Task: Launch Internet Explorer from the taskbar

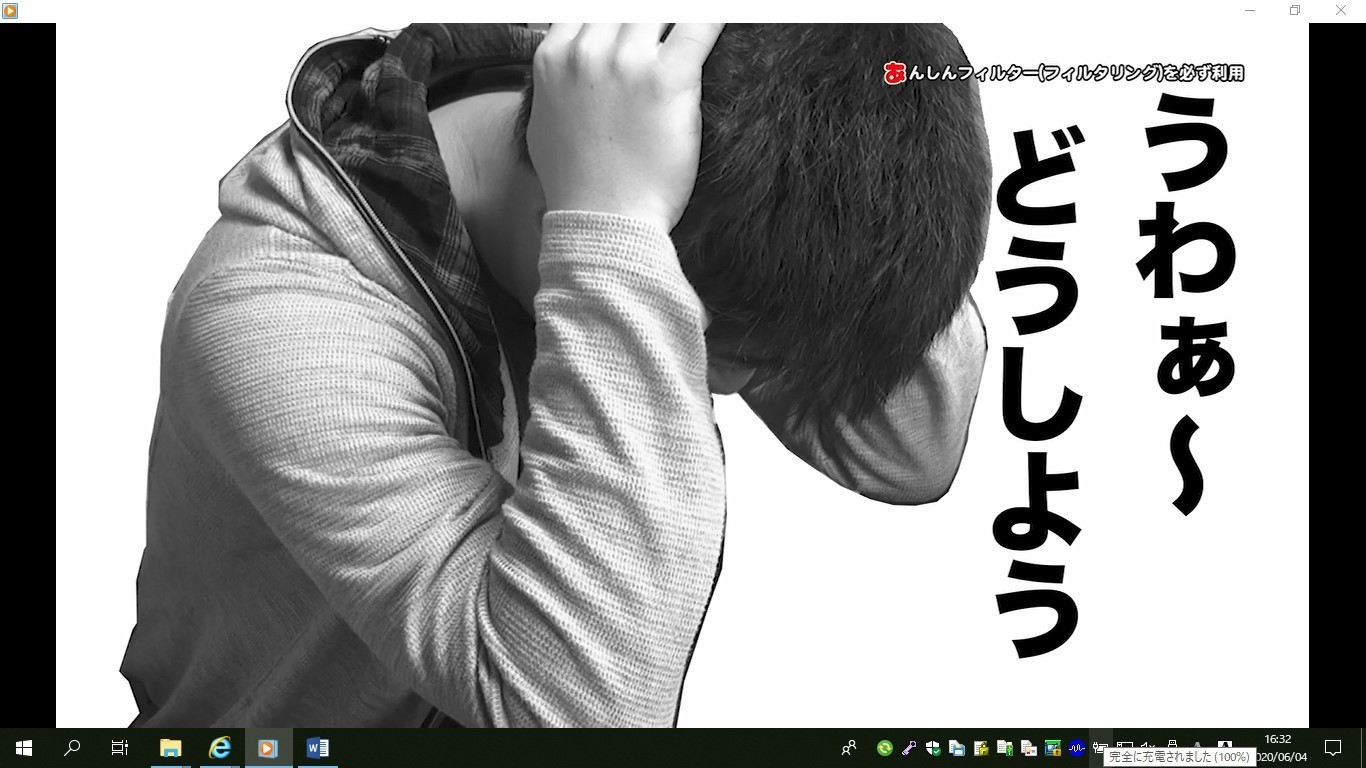Action: pos(219,748)
